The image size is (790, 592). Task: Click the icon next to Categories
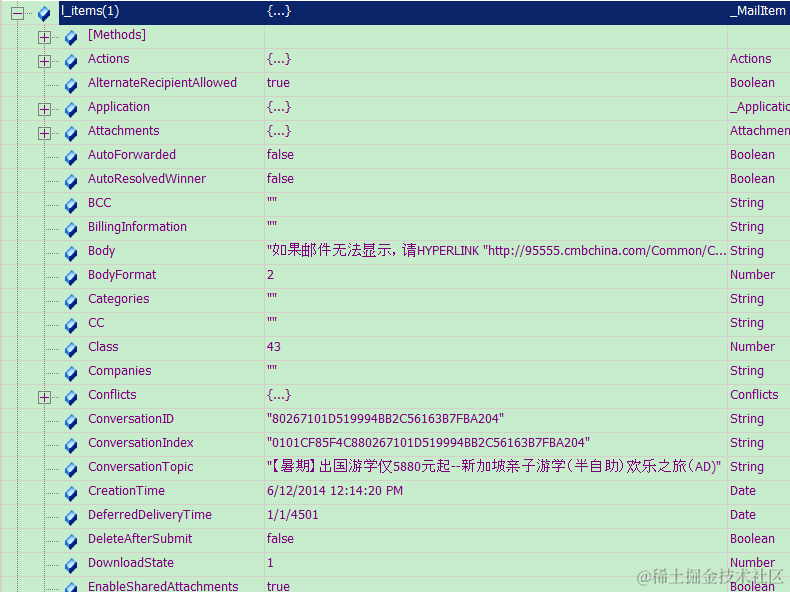71,302
